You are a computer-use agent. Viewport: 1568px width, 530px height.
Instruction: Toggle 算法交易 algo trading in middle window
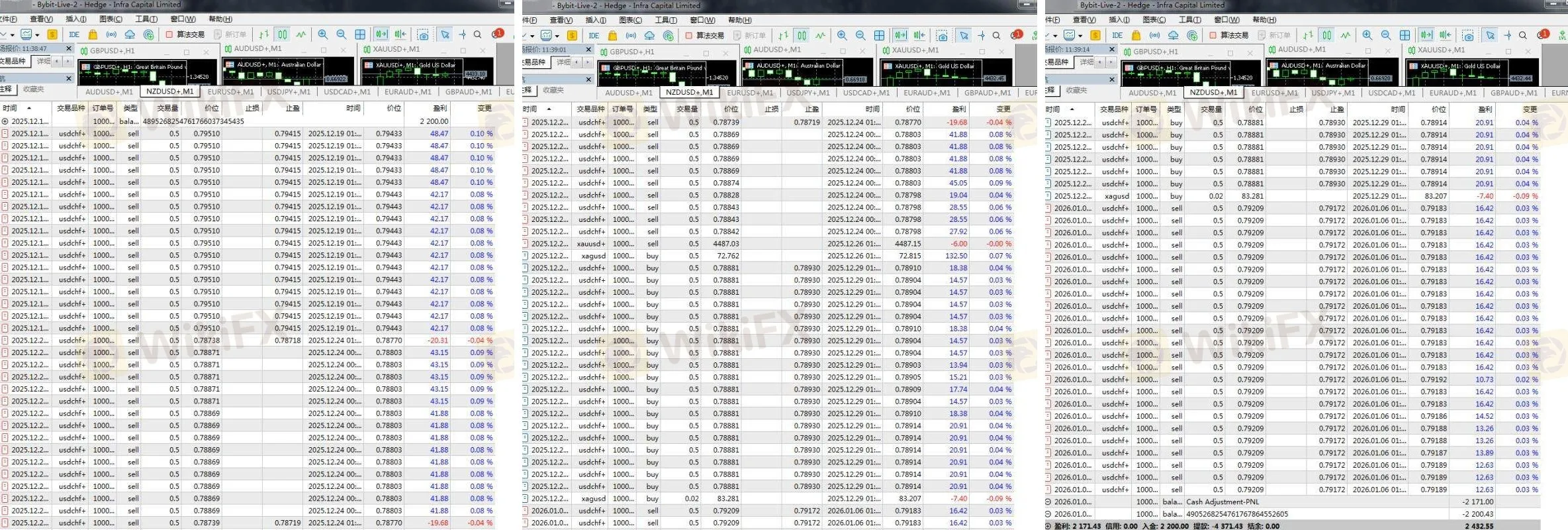[705, 35]
